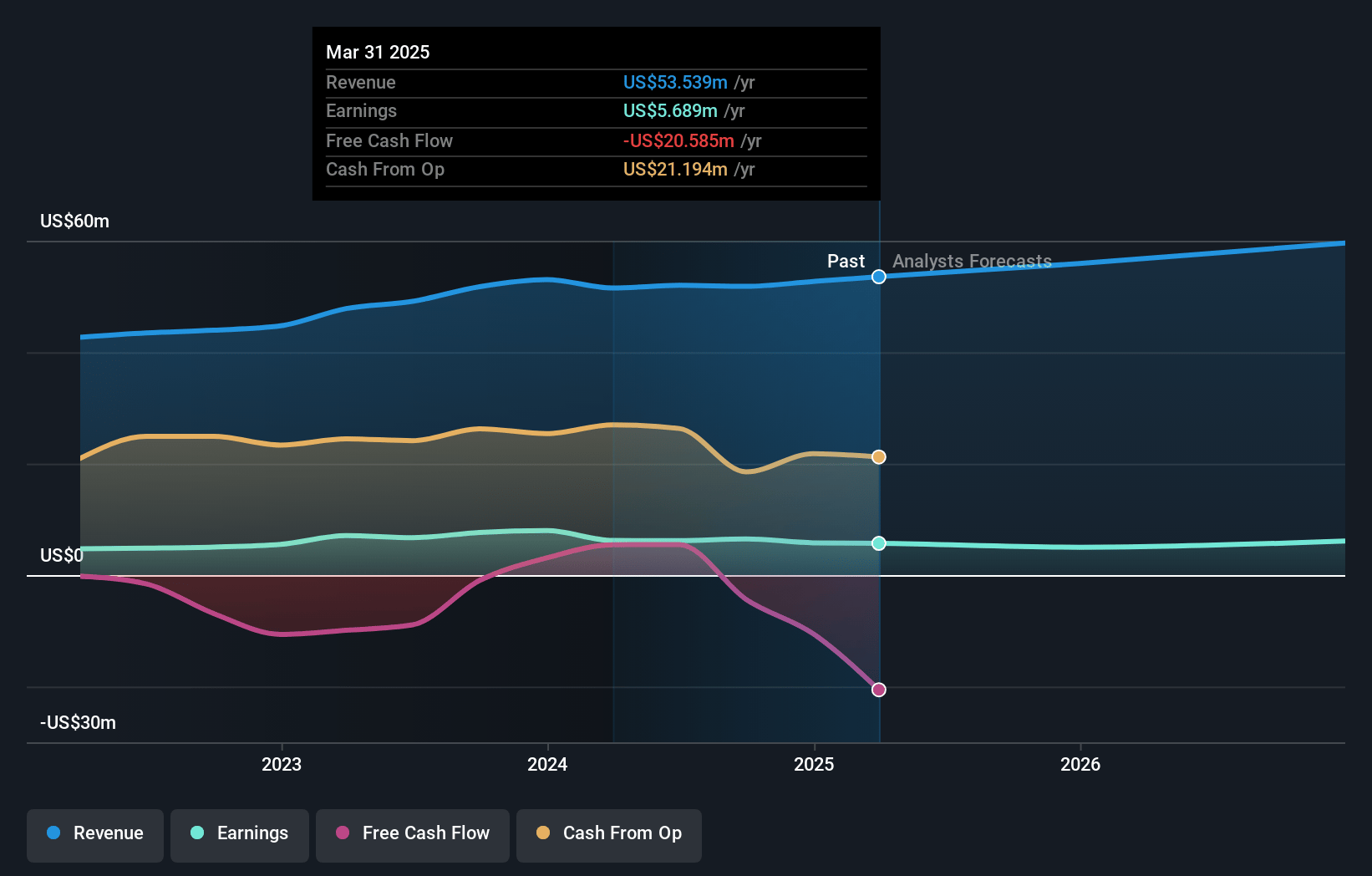Click the -US$30m axis label
The width and height of the screenshot is (1372, 876).
pyautogui.click(x=78, y=723)
